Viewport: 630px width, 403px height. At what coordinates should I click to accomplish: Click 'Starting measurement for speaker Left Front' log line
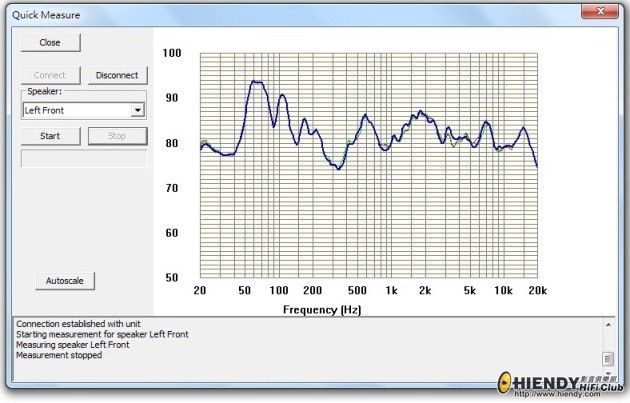point(102,334)
